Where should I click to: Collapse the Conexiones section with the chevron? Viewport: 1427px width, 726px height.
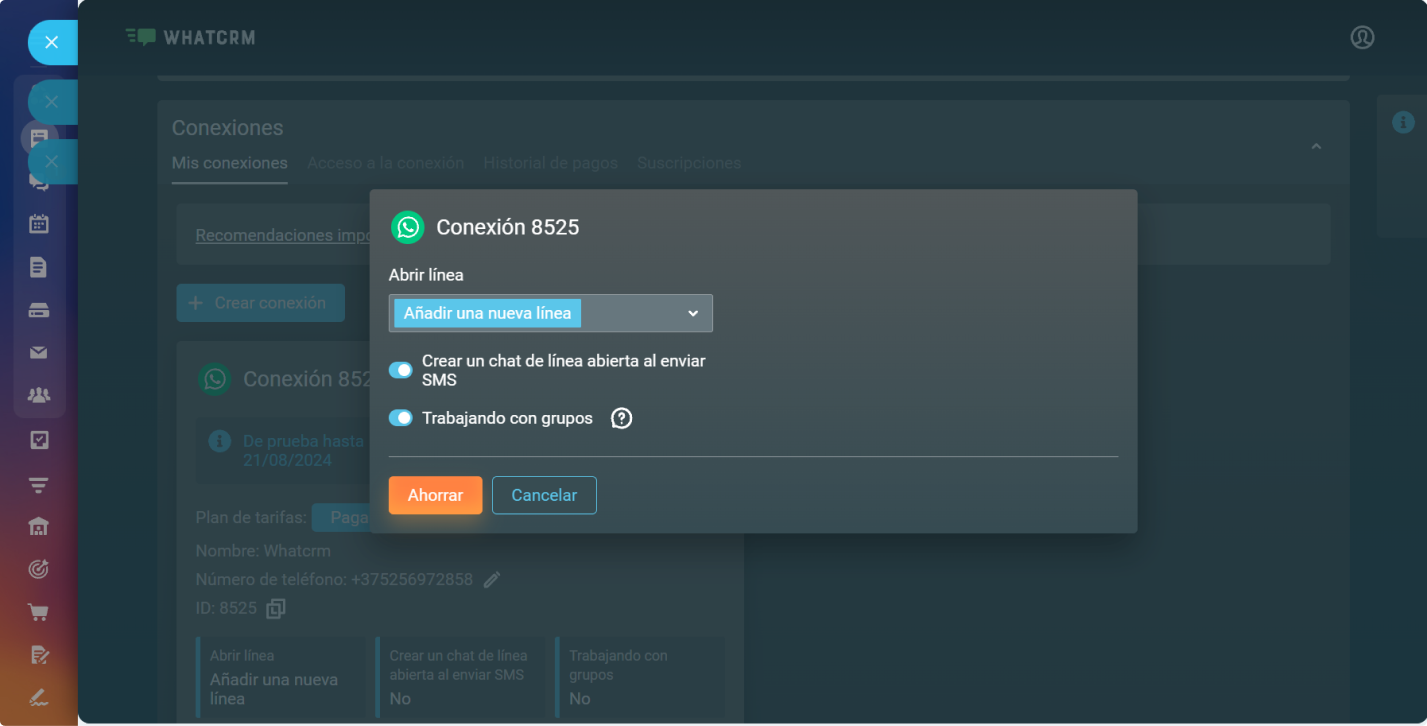1316,147
